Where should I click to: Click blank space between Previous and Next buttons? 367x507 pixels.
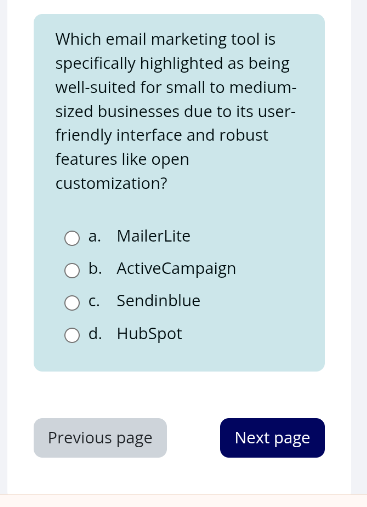coord(193,438)
